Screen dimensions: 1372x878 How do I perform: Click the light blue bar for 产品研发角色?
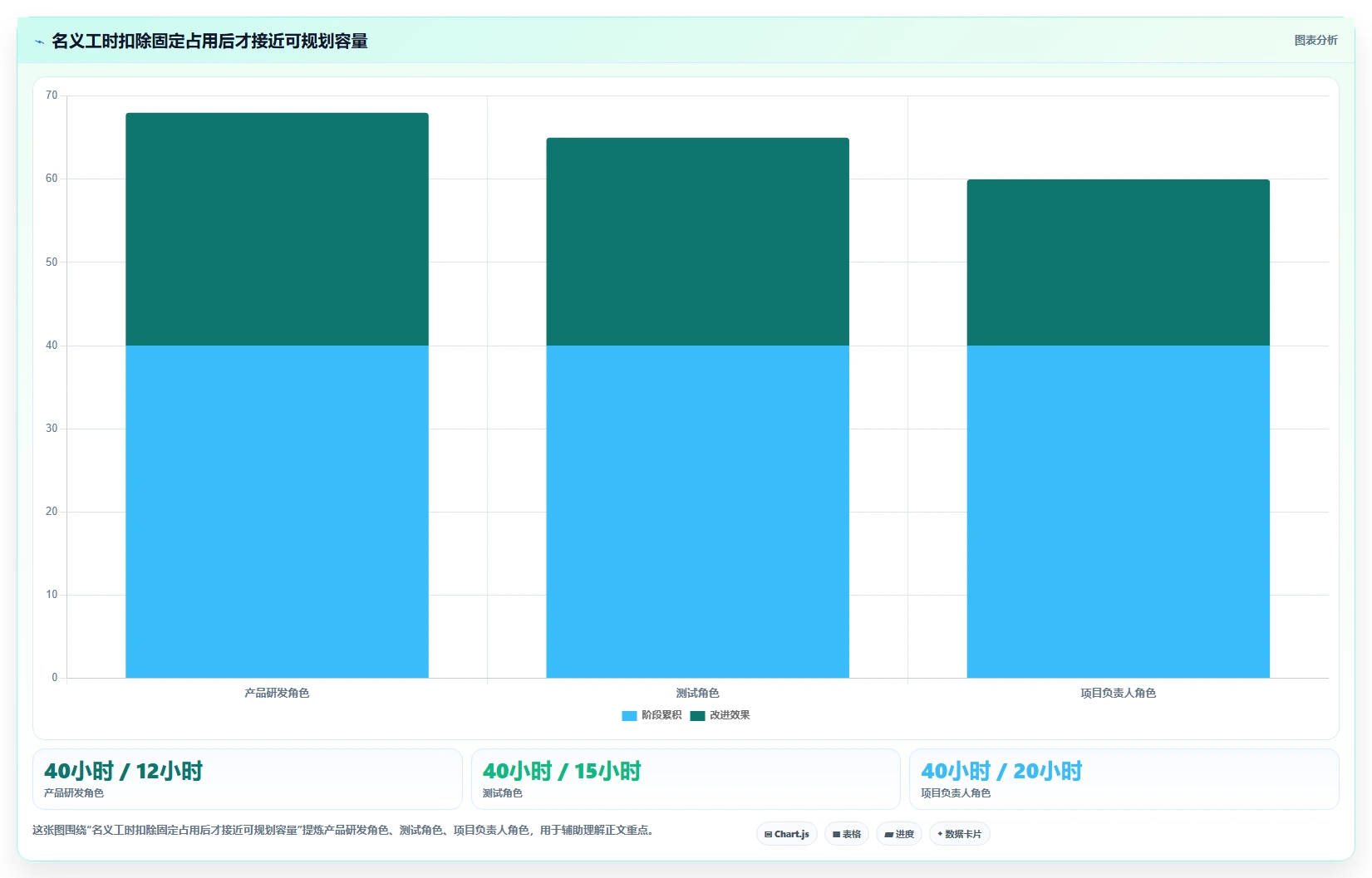[277, 512]
